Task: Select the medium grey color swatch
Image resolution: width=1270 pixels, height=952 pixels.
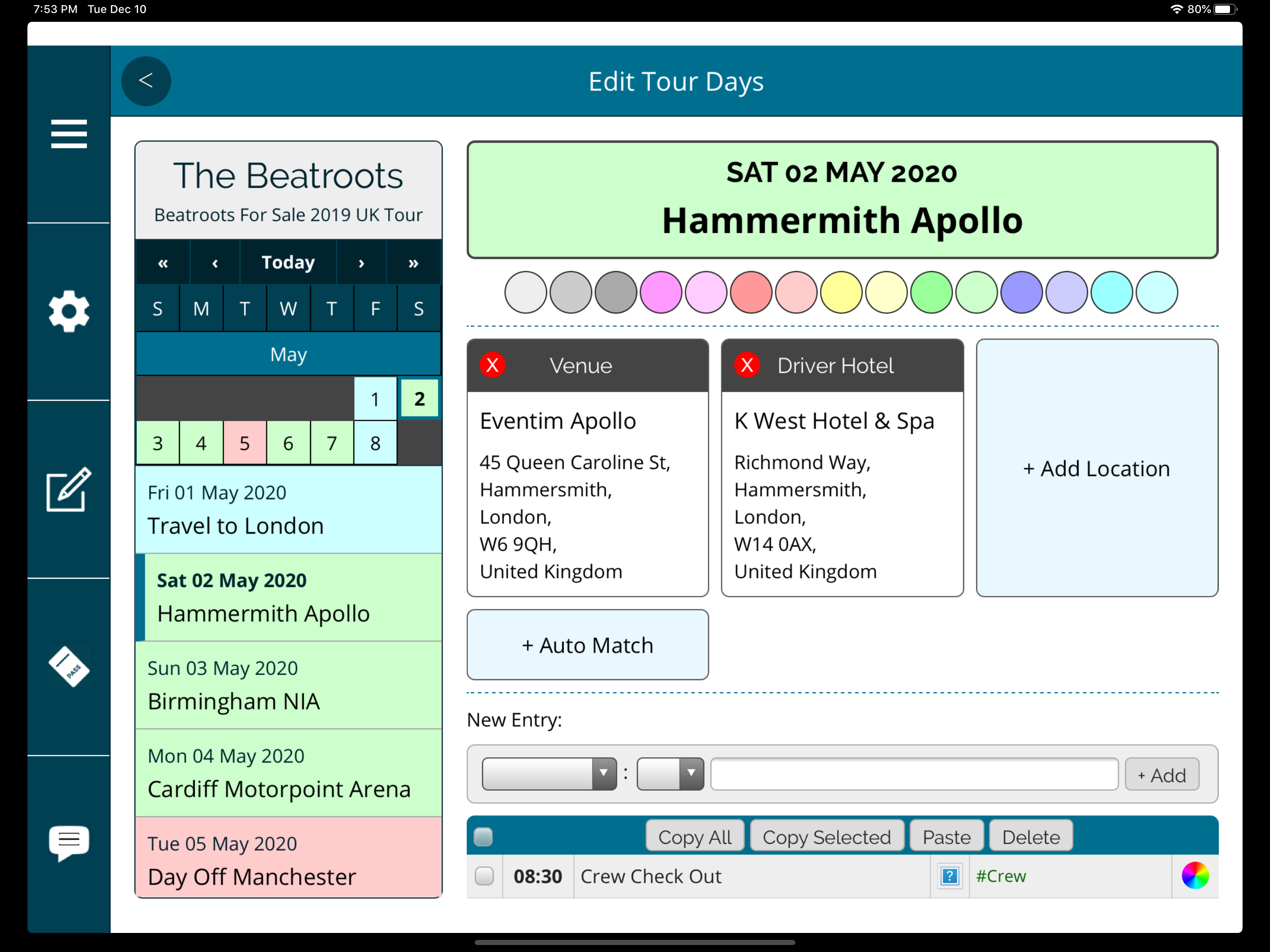Action: 571,293
